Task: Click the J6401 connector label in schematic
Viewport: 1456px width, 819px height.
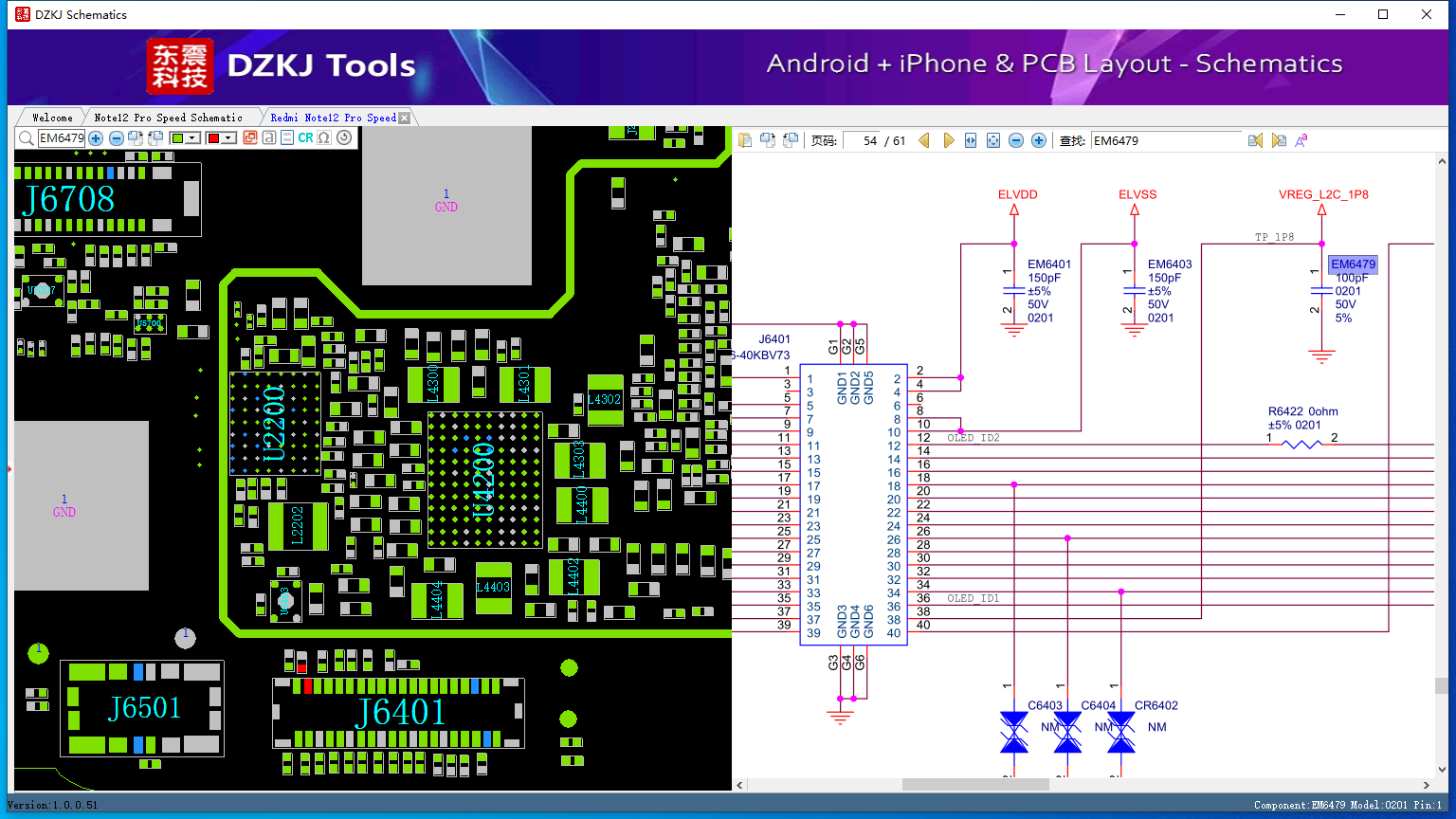Action: [x=774, y=339]
